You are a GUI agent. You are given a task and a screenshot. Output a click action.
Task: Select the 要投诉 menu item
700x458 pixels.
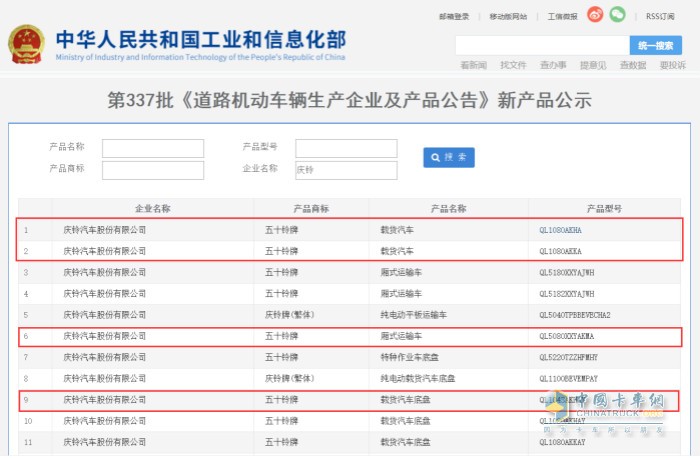(673, 65)
